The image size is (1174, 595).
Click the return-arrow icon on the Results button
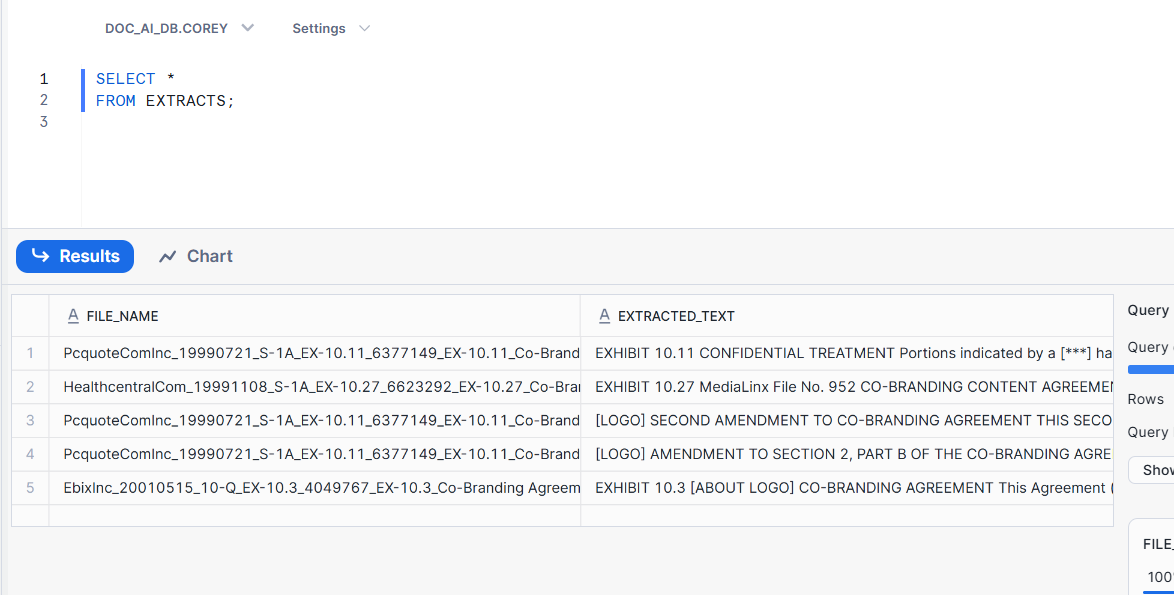[39, 256]
